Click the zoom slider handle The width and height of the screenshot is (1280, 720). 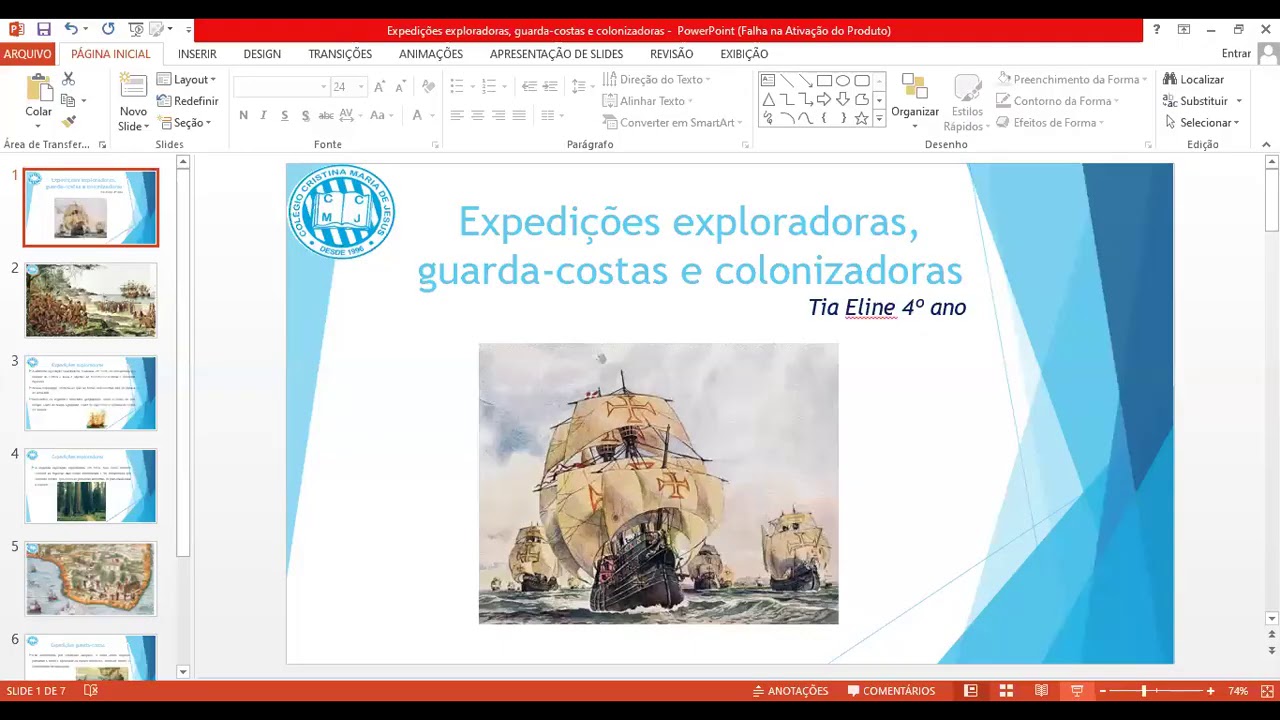[1143, 691]
